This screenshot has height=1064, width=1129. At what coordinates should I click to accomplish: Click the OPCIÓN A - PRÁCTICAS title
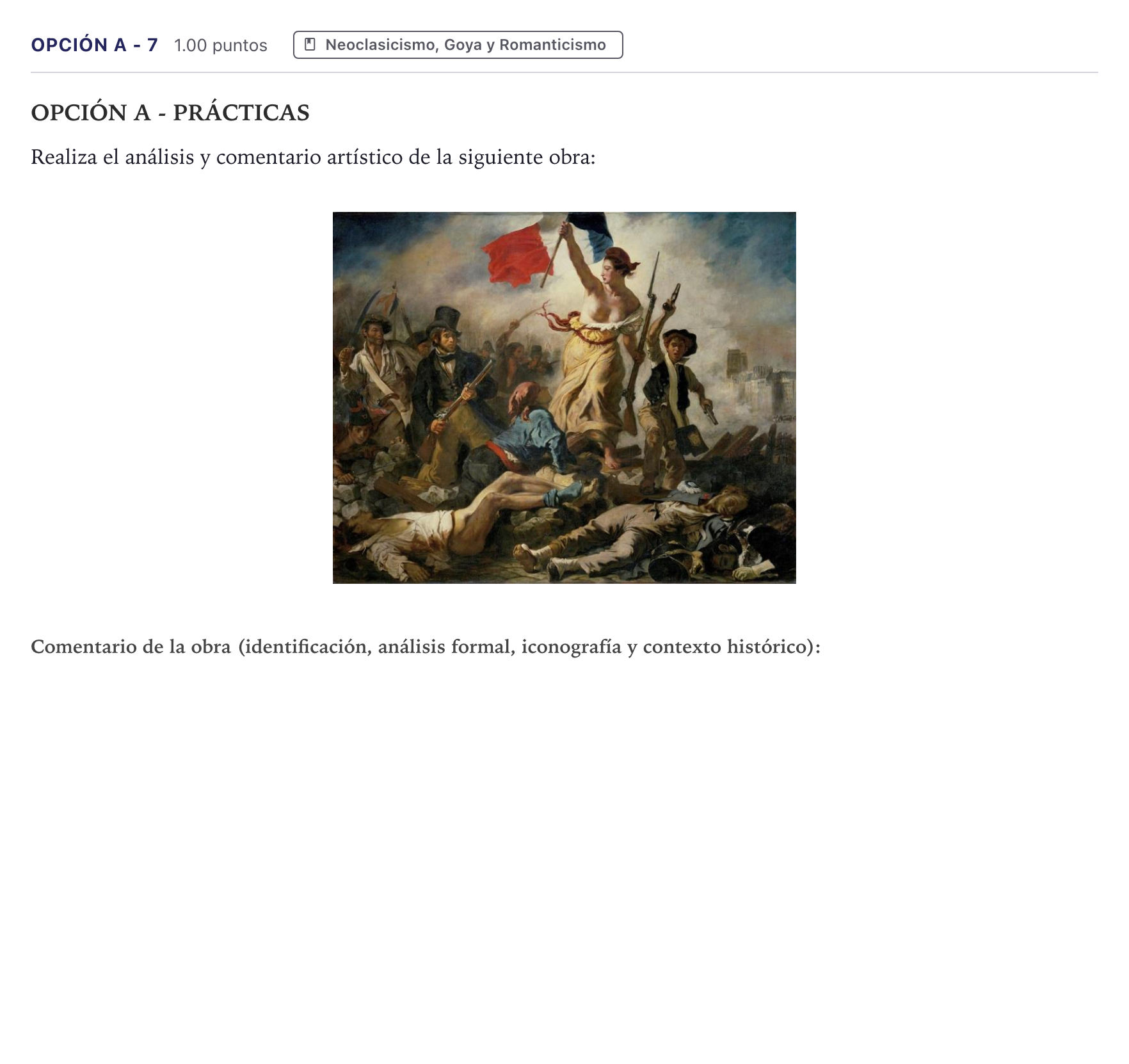pos(170,113)
